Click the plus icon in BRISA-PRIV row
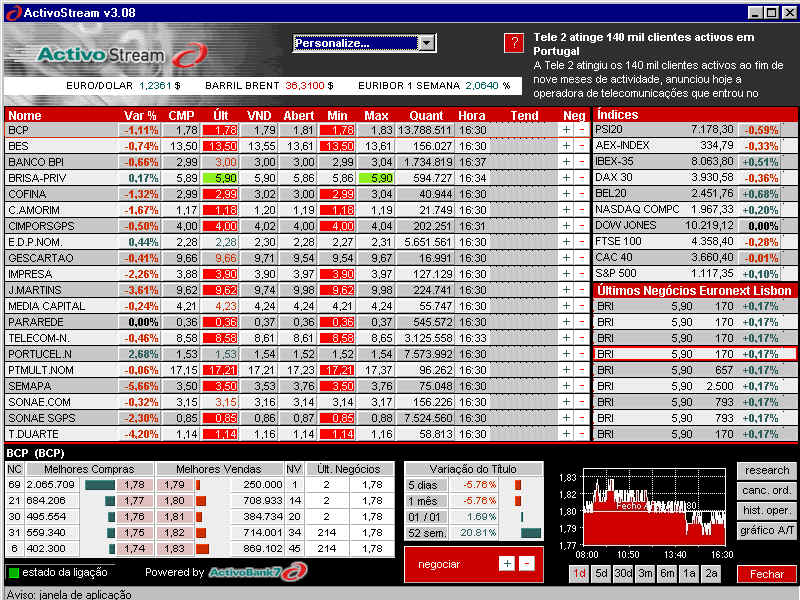800x600 pixels. click(566, 178)
